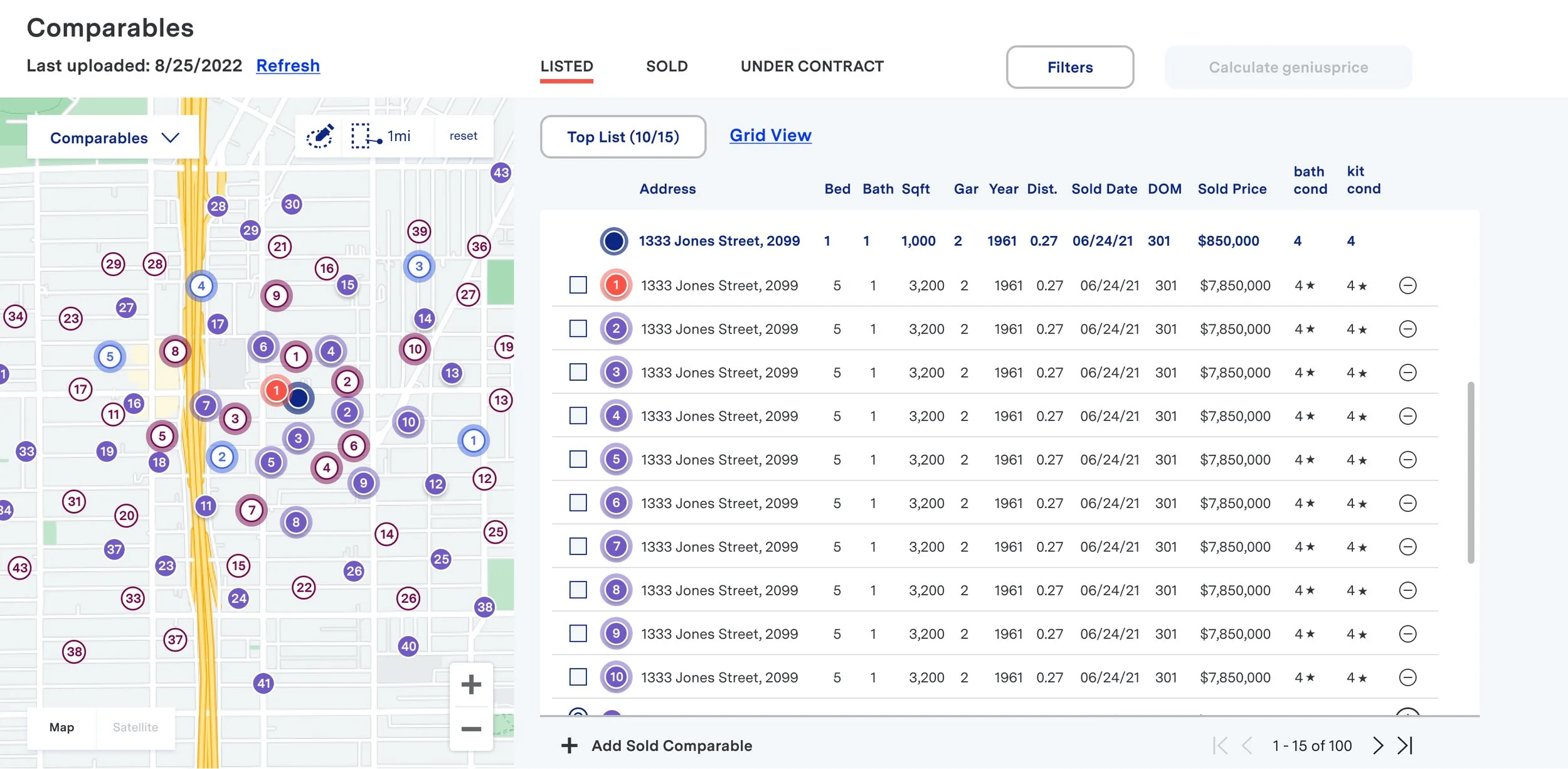This screenshot has height=769, width=1568.
Task: Select the freehand lasso draw tool
Action: (x=320, y=136)
